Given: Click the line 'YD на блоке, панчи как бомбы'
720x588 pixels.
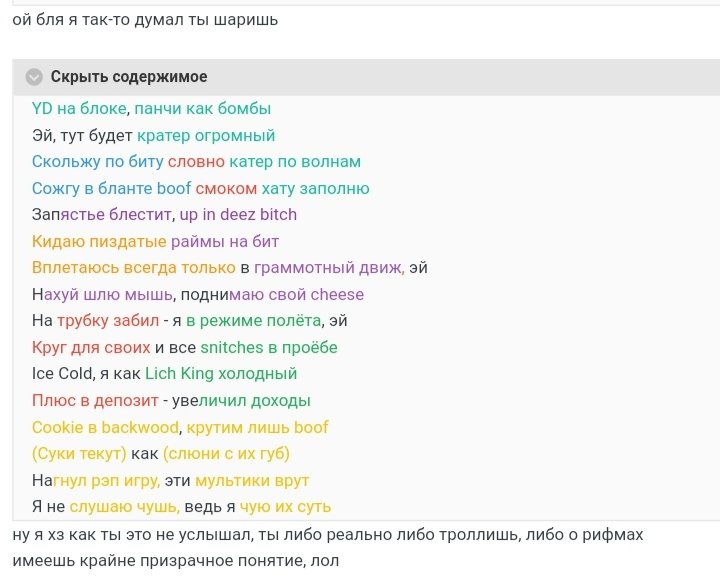Looking at the screenshot, I should (151, 109).
